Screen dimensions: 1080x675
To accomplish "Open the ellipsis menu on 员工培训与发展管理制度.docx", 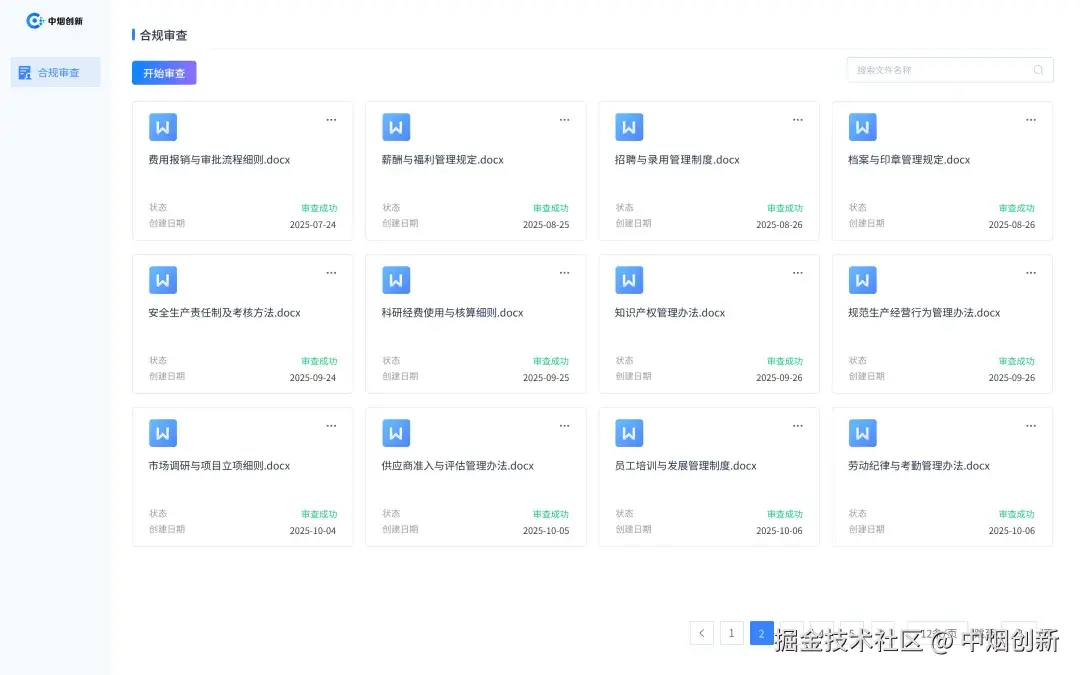I will pyautogui.click(x=797, y=425).
